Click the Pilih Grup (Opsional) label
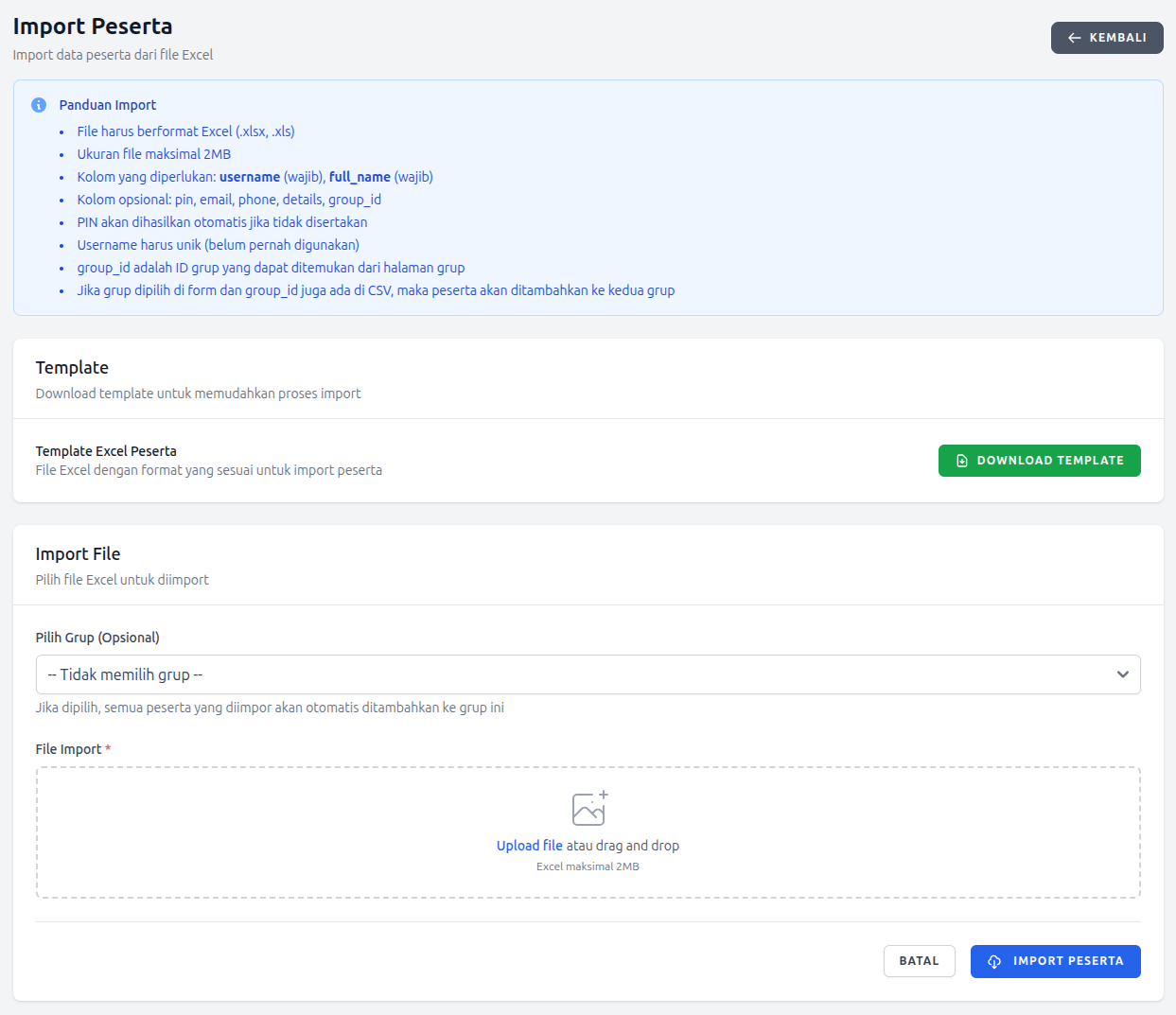The height and width of the screenshot is (1015, 1176). point(97,638)
